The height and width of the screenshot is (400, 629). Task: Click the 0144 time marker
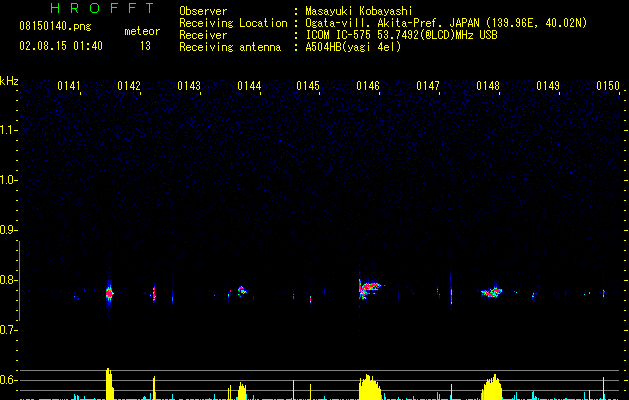coord(249,86)
